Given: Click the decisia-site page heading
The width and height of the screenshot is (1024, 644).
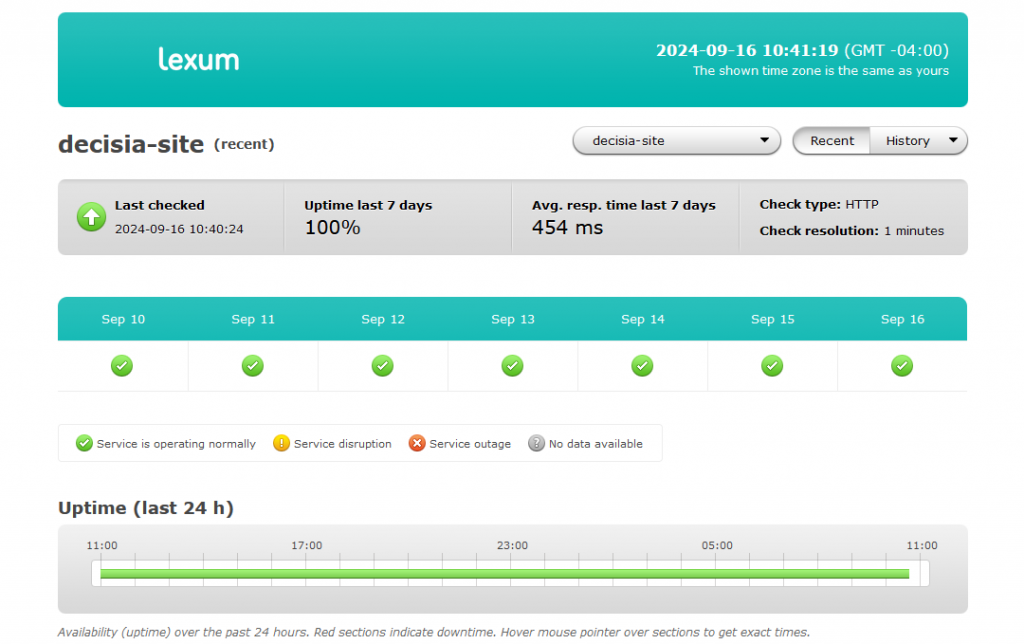Looking at the screenshot, I should click(131, 144).
